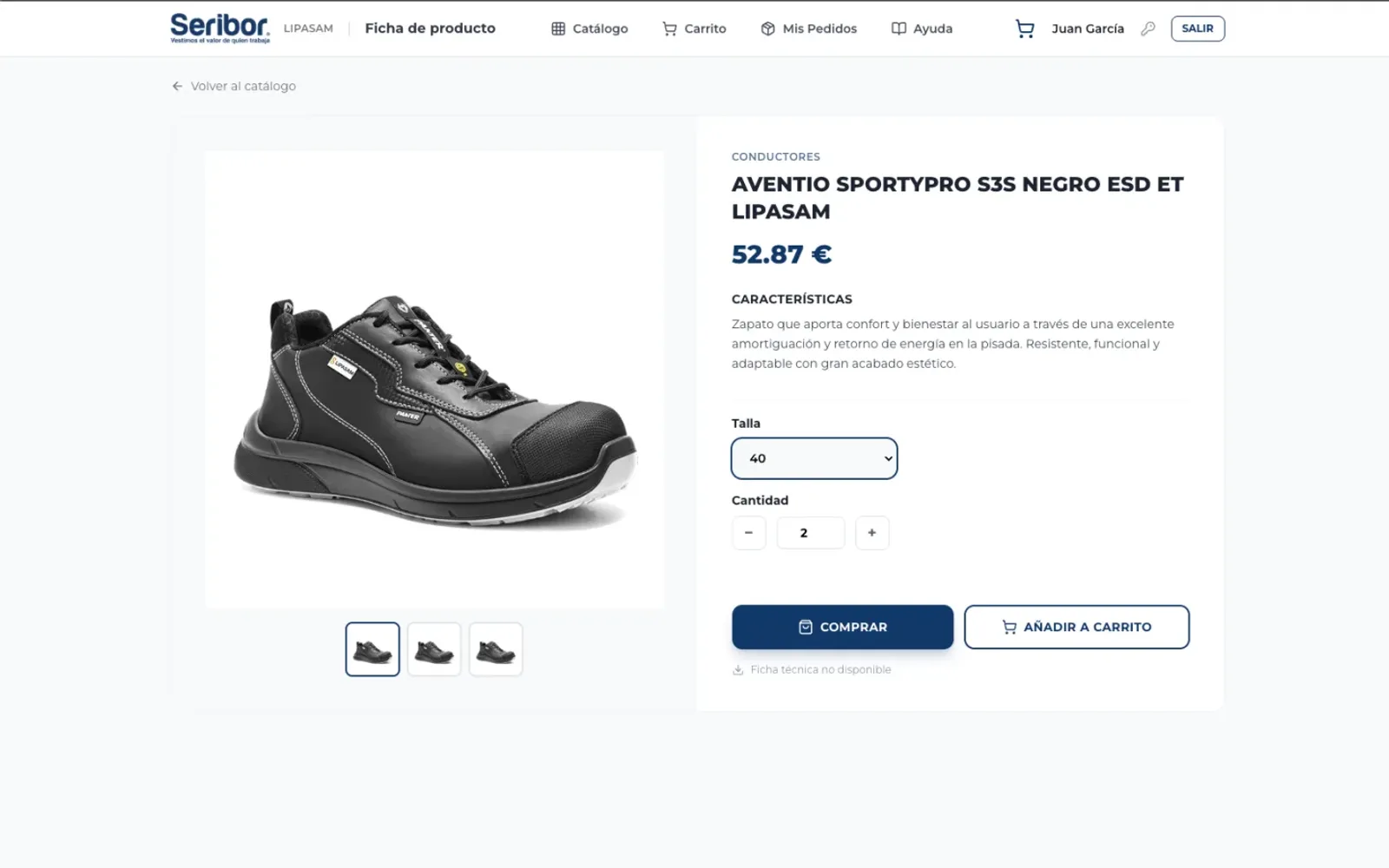Screen dimensions: 1389x868
Task: Click the main shoe product image
Action: click(434, 380)
